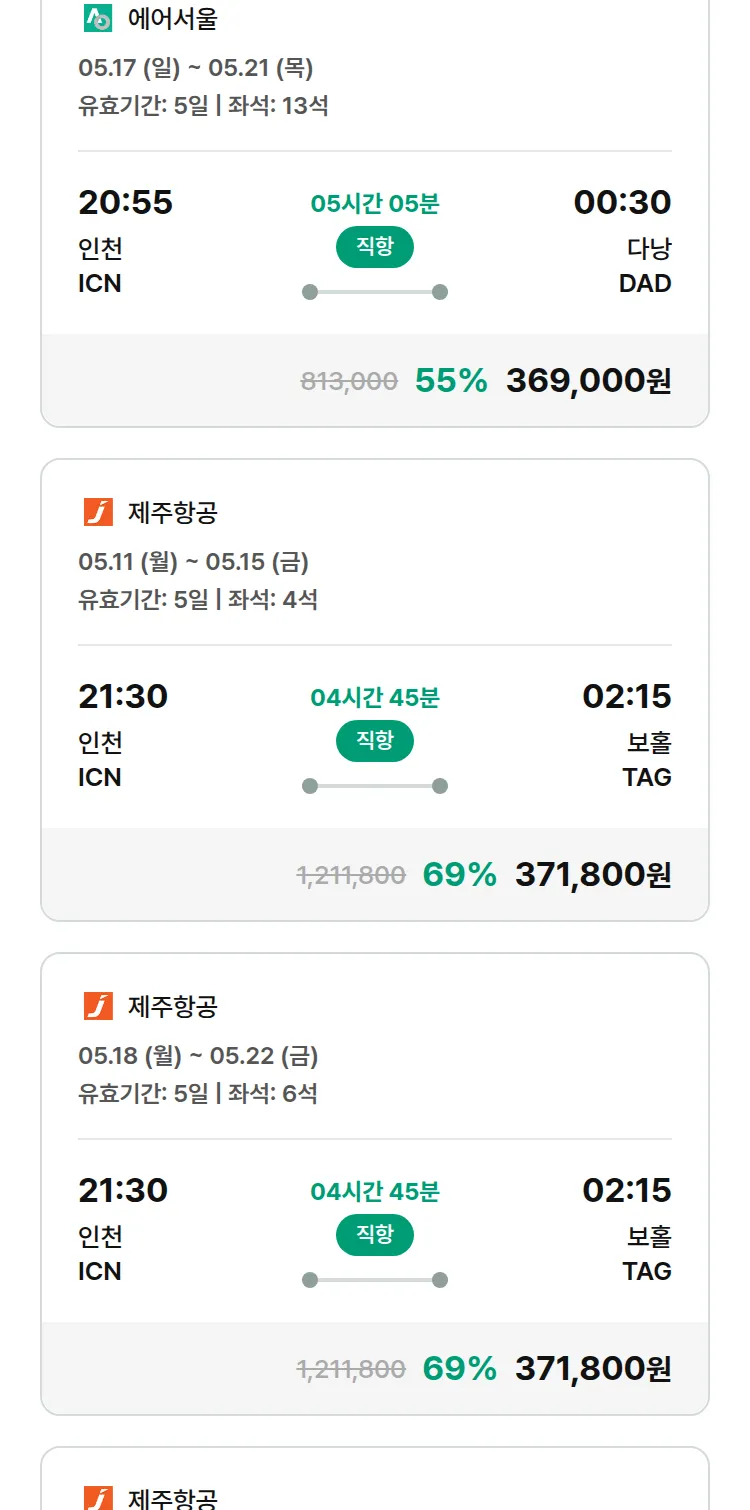
Task: Select the 369,000원 discounted price
Action: click(x=588, y=381)
